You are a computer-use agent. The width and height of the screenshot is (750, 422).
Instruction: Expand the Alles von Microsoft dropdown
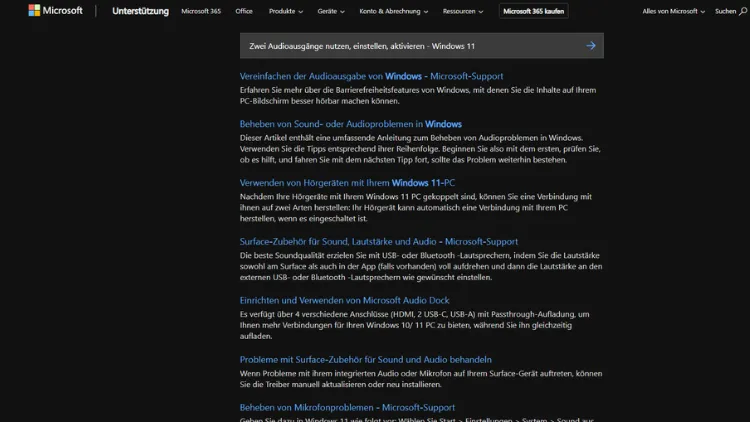point(673,11)
